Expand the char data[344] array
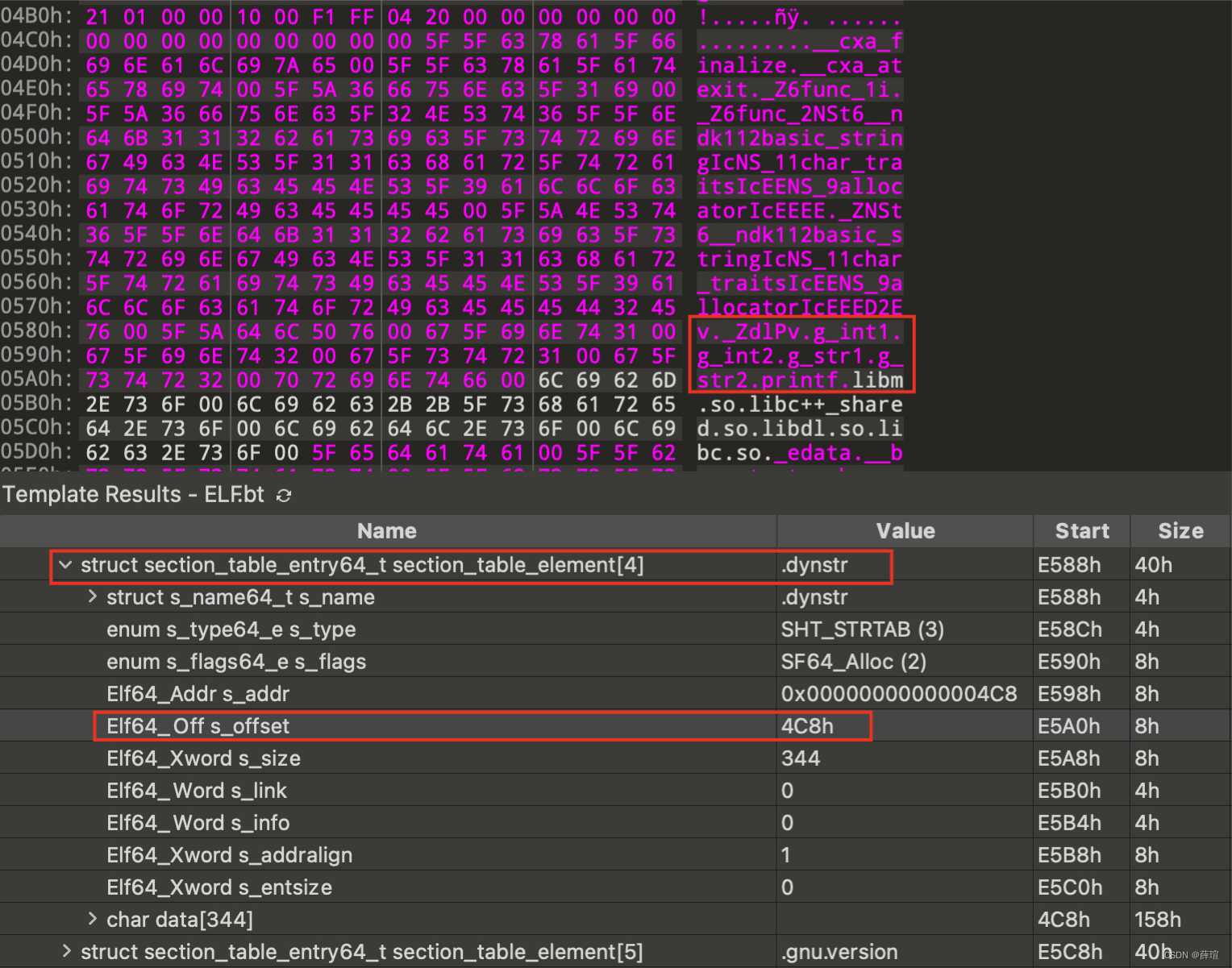 (92, 919)
